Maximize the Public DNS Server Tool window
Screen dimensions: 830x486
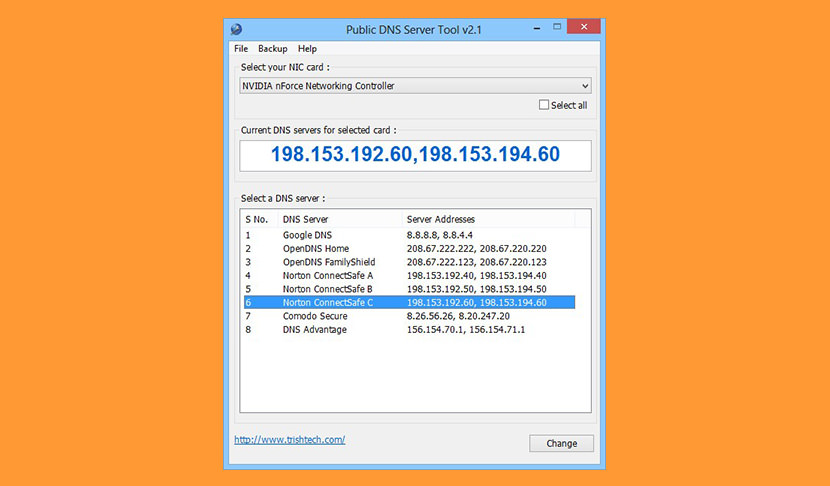click(x=557, y=26)
